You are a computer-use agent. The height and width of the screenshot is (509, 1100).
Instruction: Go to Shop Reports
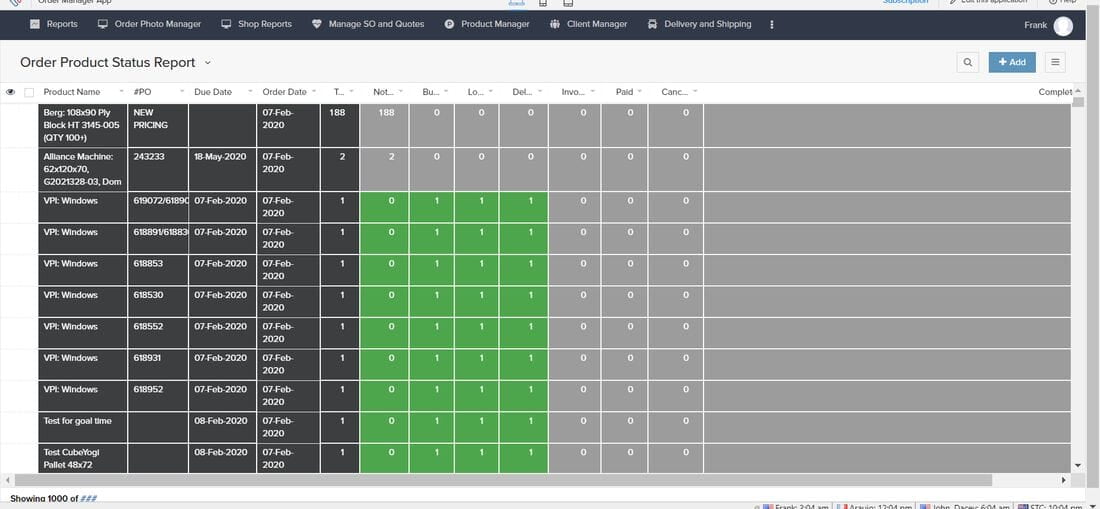[x=256, y=24]
